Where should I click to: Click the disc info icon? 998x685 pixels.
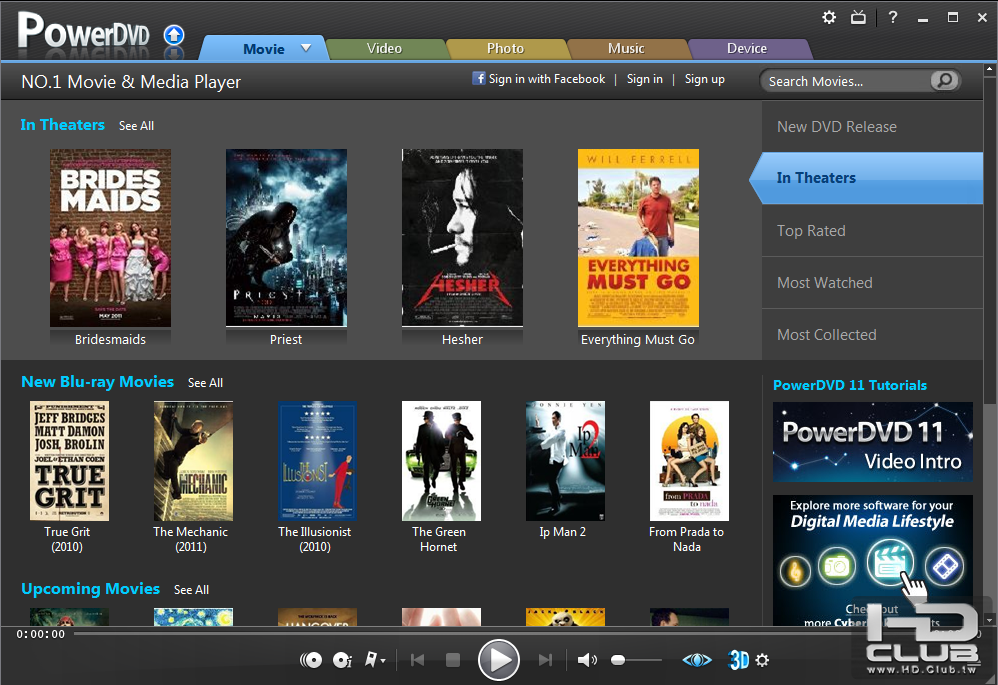[342, 660]
